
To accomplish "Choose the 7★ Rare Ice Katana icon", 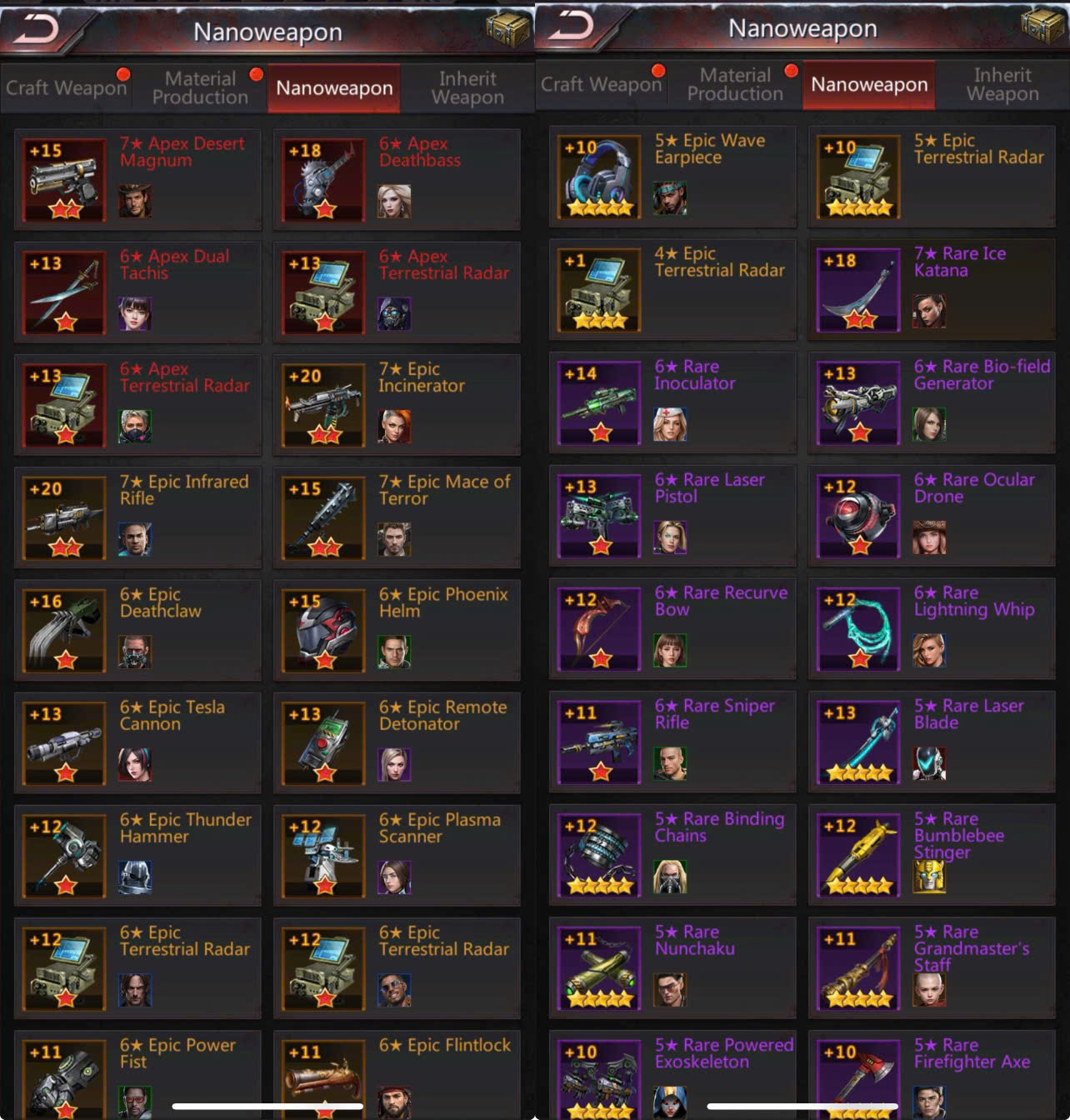I will pos(859,289).
